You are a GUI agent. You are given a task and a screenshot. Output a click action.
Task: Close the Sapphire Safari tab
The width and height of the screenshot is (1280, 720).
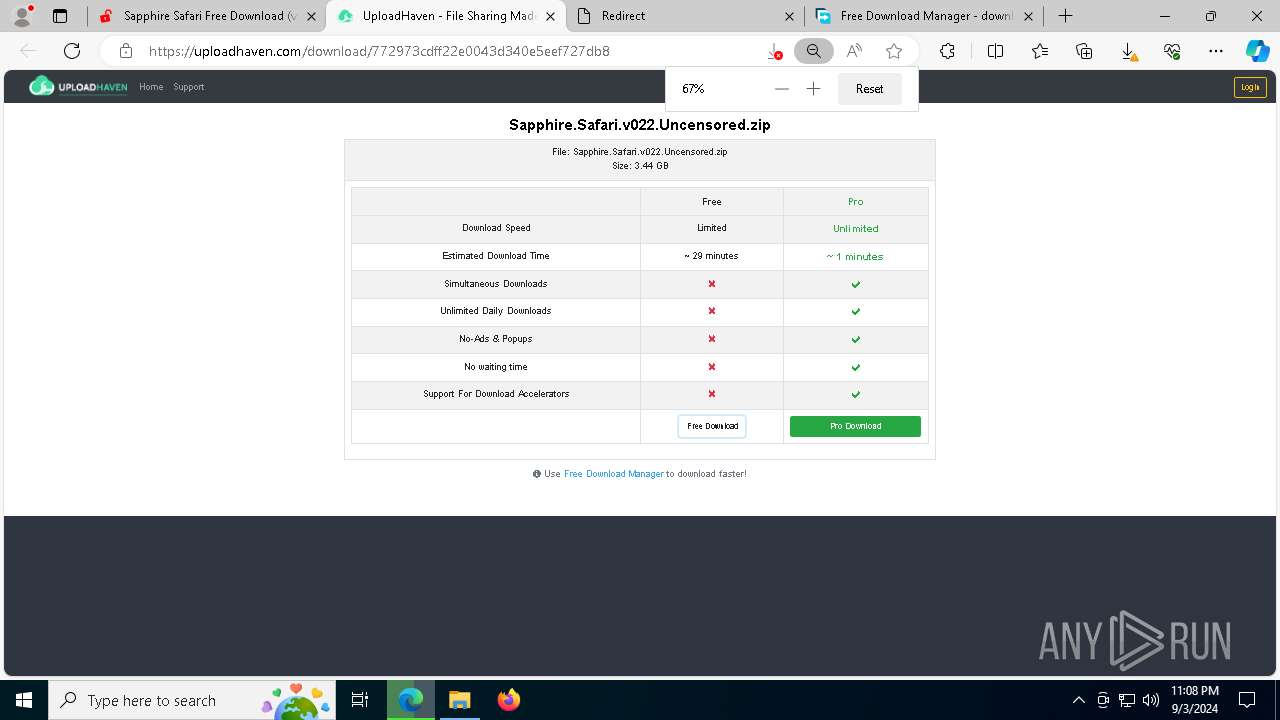312,16
